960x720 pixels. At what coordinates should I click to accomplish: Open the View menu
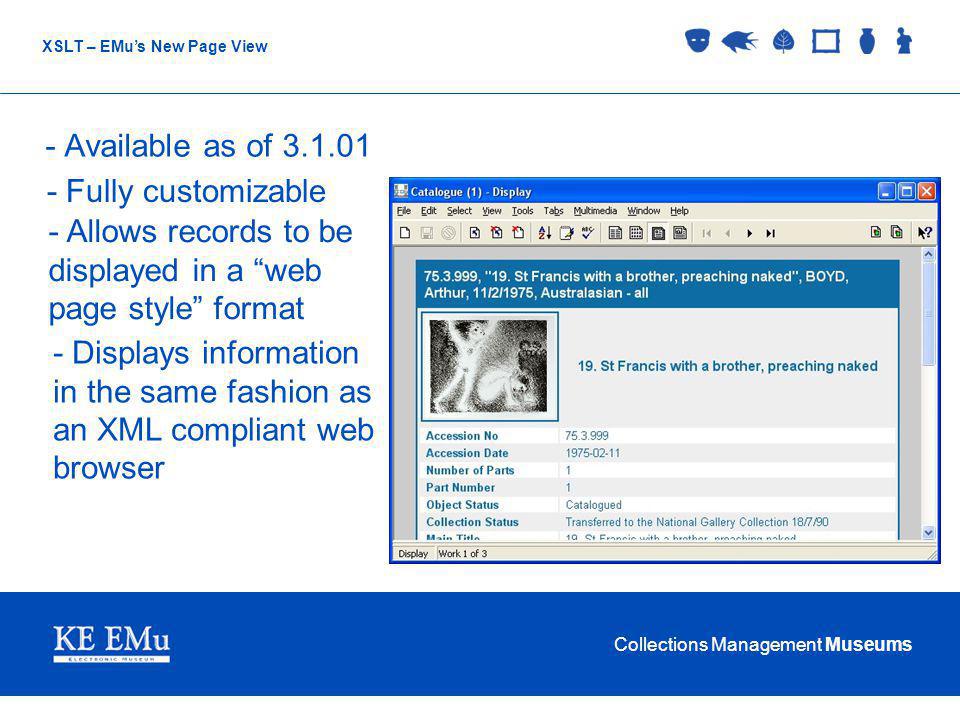tap(492, 211)
